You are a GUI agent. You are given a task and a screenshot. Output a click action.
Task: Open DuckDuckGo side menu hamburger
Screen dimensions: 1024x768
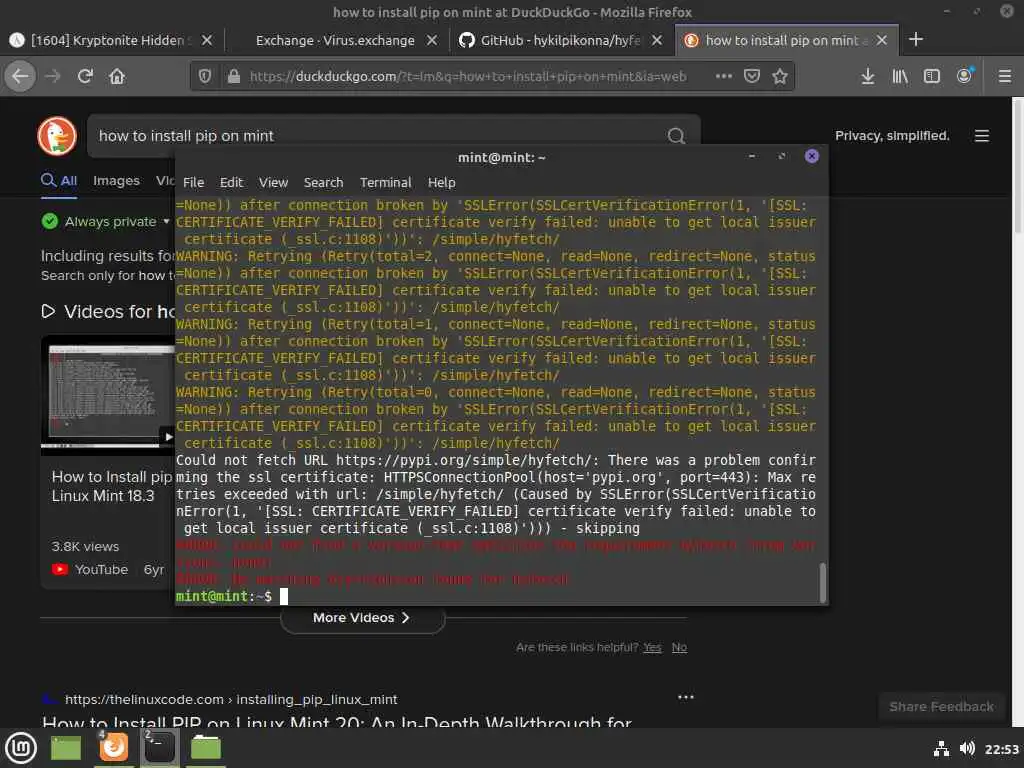tap(982, 136)
